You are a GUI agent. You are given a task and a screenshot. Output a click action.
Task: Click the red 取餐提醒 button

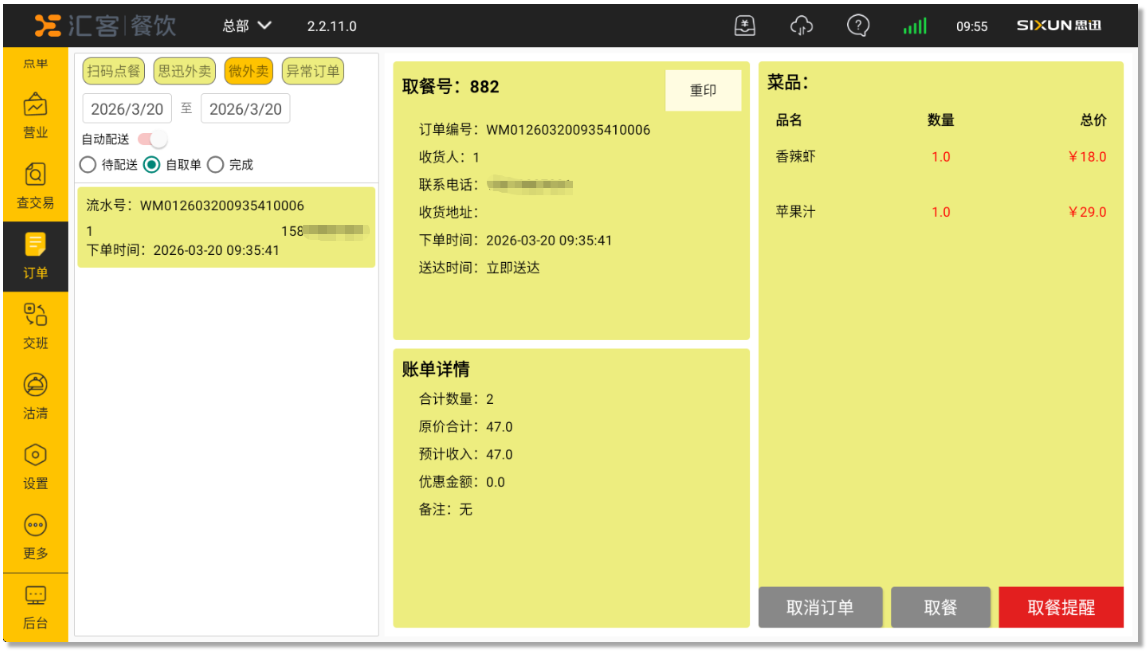(x=1060, y=607)
